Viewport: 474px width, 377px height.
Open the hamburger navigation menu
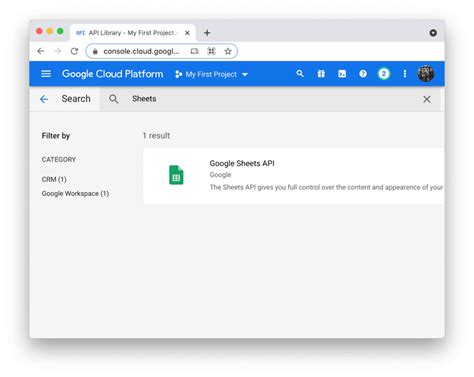point(46,74)
